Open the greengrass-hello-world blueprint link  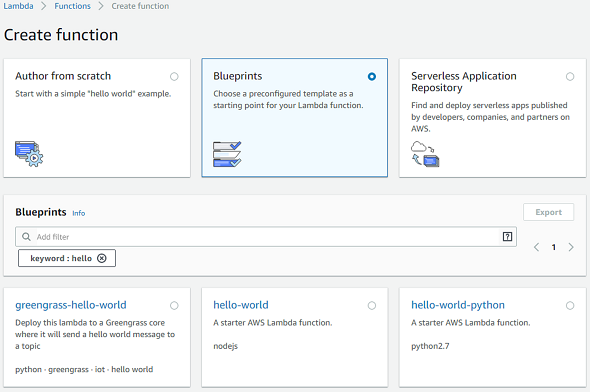tap(71, 305)
